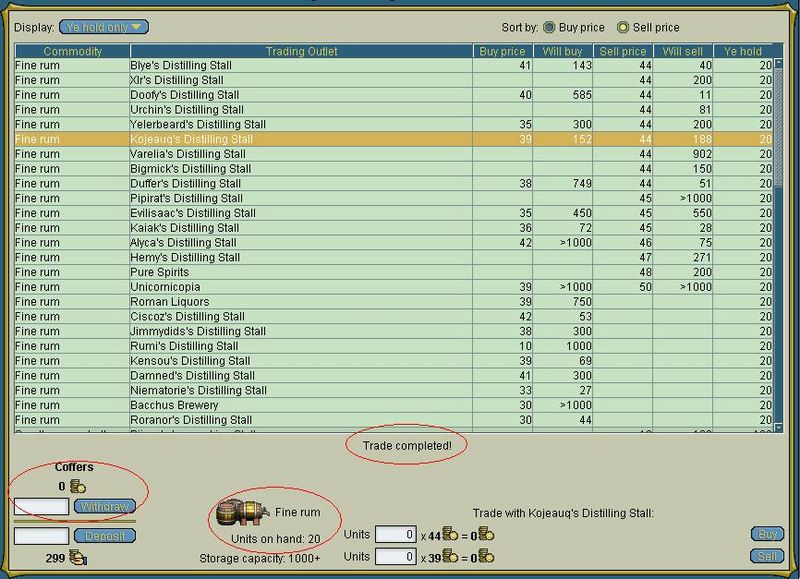Open the Display 'Ye hold only' dropdown
The image size is (800, 579).
coord(104,27)
